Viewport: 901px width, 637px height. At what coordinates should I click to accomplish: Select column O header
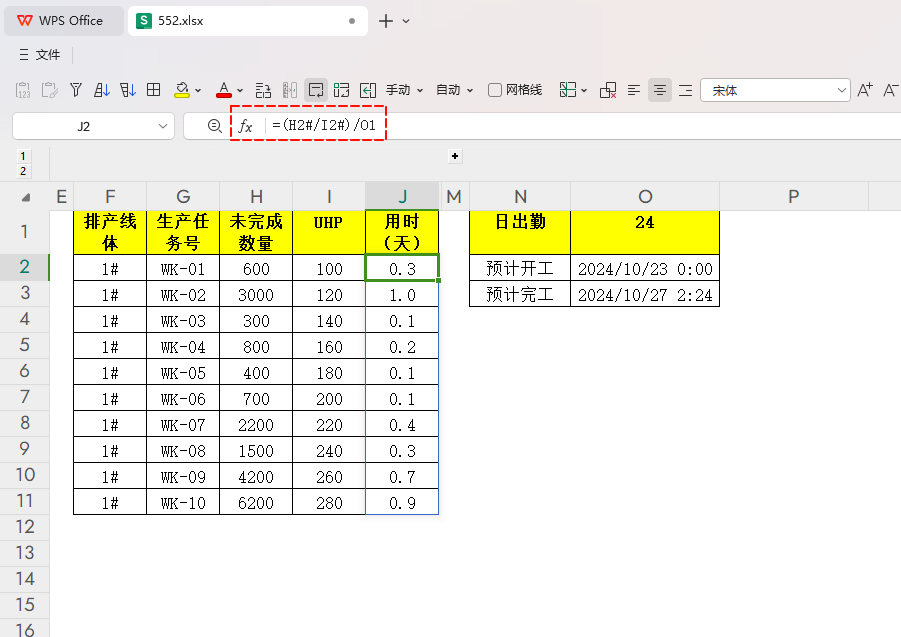pos(645,196)
